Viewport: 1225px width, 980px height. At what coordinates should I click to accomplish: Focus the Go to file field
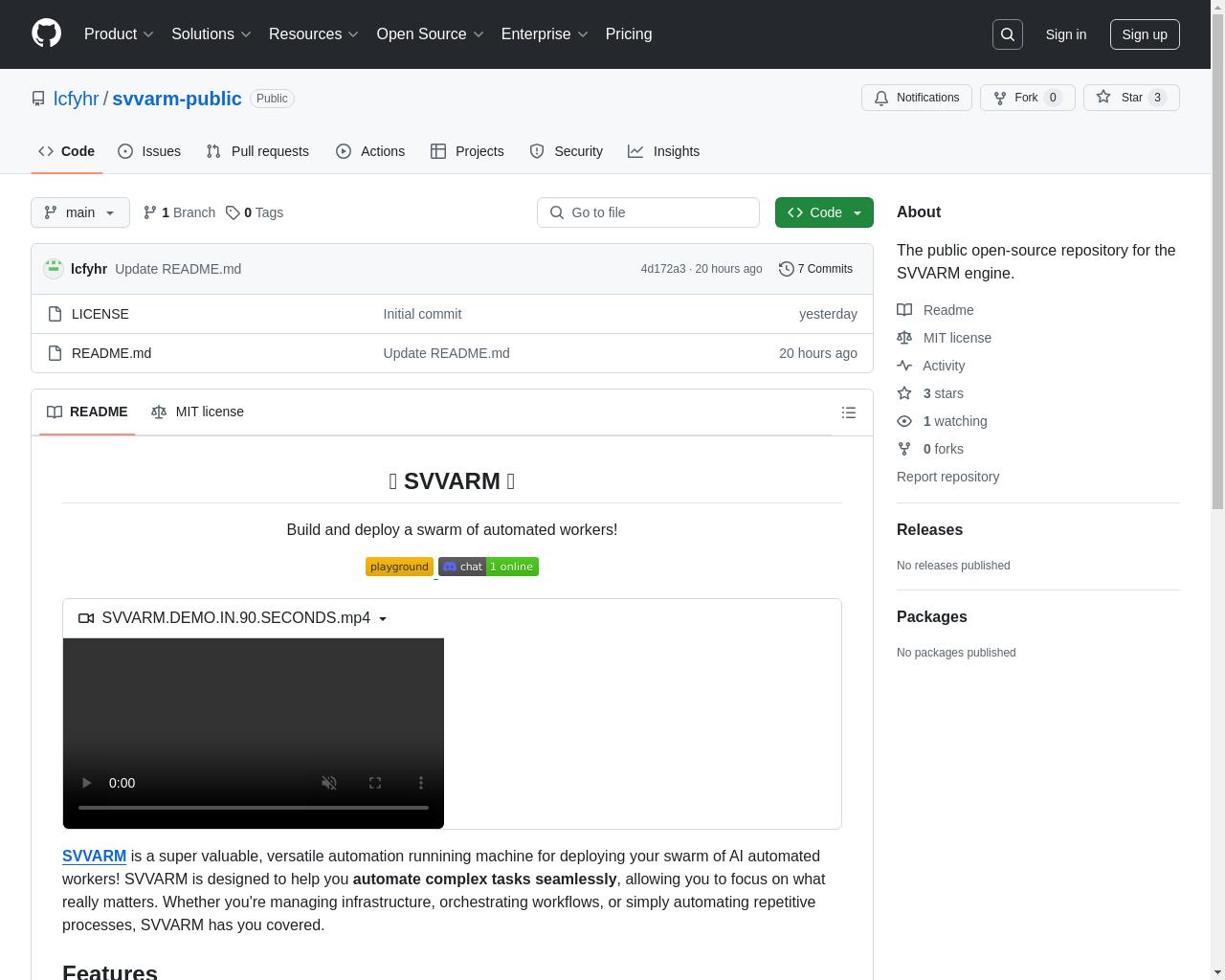click(648, 212)
